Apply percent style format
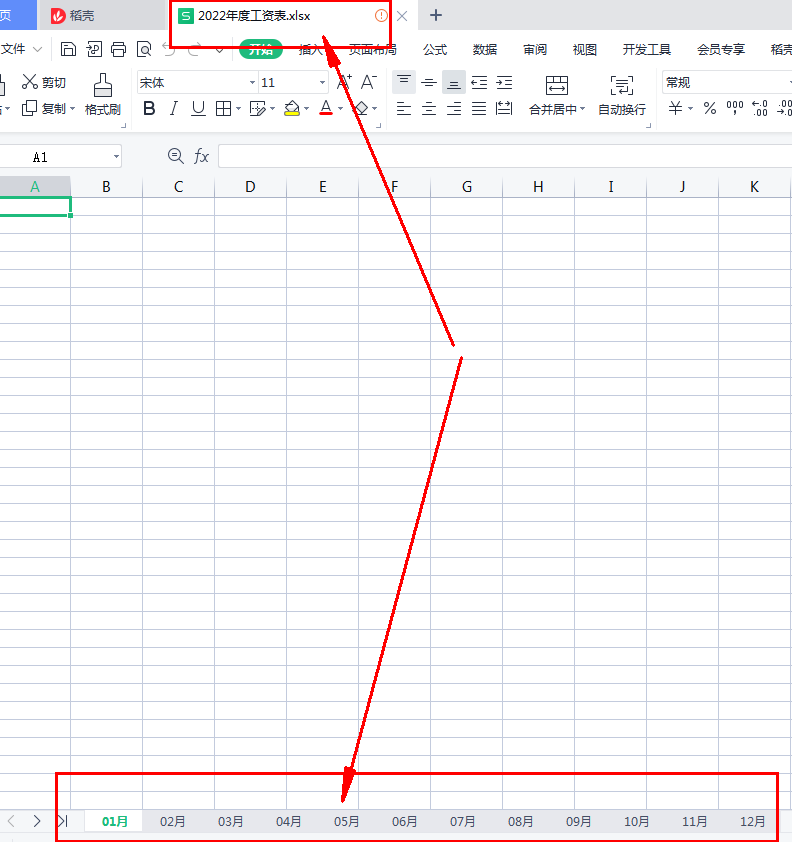This screenshot has height=842, width=792. click(710, 108)
